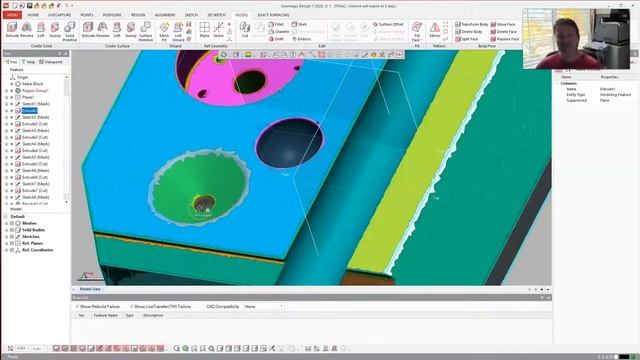
Task: Click the Transform Body tool
Action: pyautogui.click(x=471, y=24)
